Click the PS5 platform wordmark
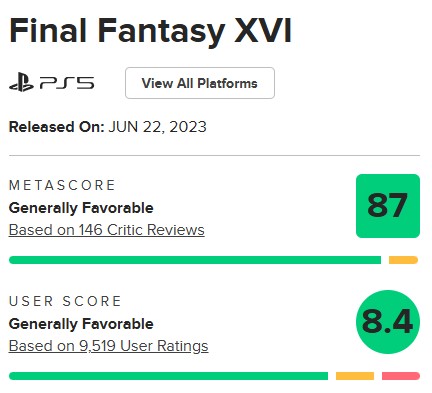Image resolution: width=432 pixels, height=393 pixels. (x=67, y=83)
